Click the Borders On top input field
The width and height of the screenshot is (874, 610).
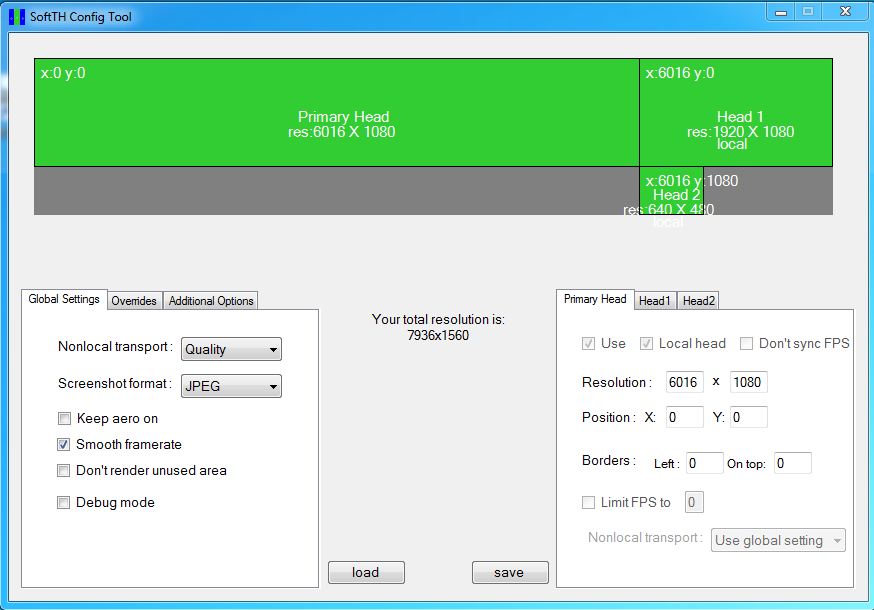[x=793, y=463]
